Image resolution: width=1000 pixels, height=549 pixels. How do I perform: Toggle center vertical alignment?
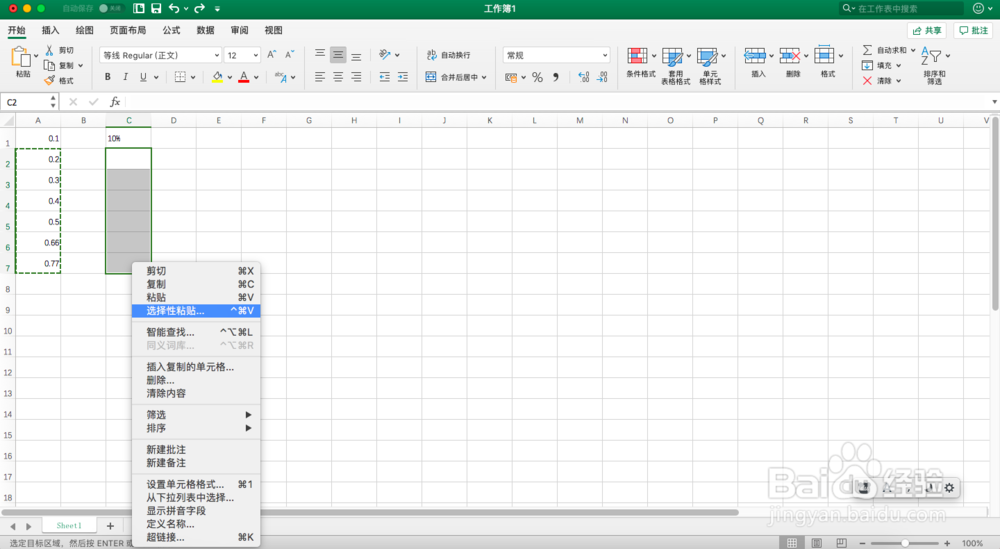tap(338, 55)
